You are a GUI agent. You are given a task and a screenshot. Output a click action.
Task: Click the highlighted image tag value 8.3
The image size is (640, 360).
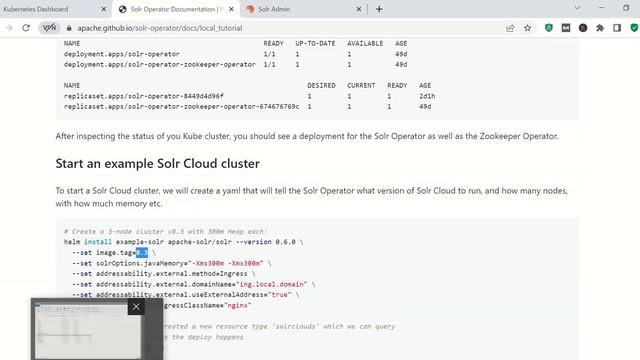(x=142, y=253)
